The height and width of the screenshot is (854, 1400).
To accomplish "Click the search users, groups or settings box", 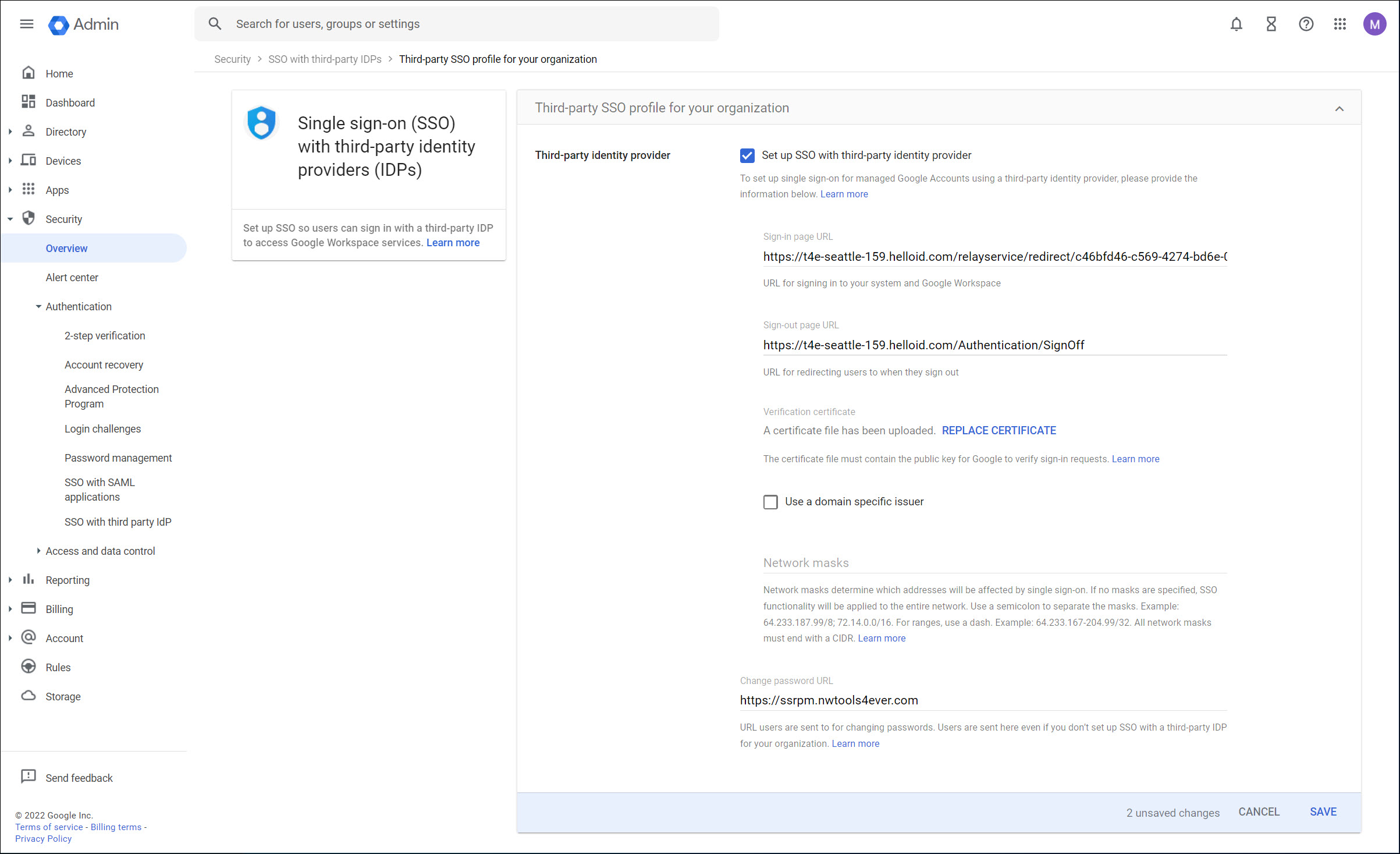I will [x=457, y=24].
